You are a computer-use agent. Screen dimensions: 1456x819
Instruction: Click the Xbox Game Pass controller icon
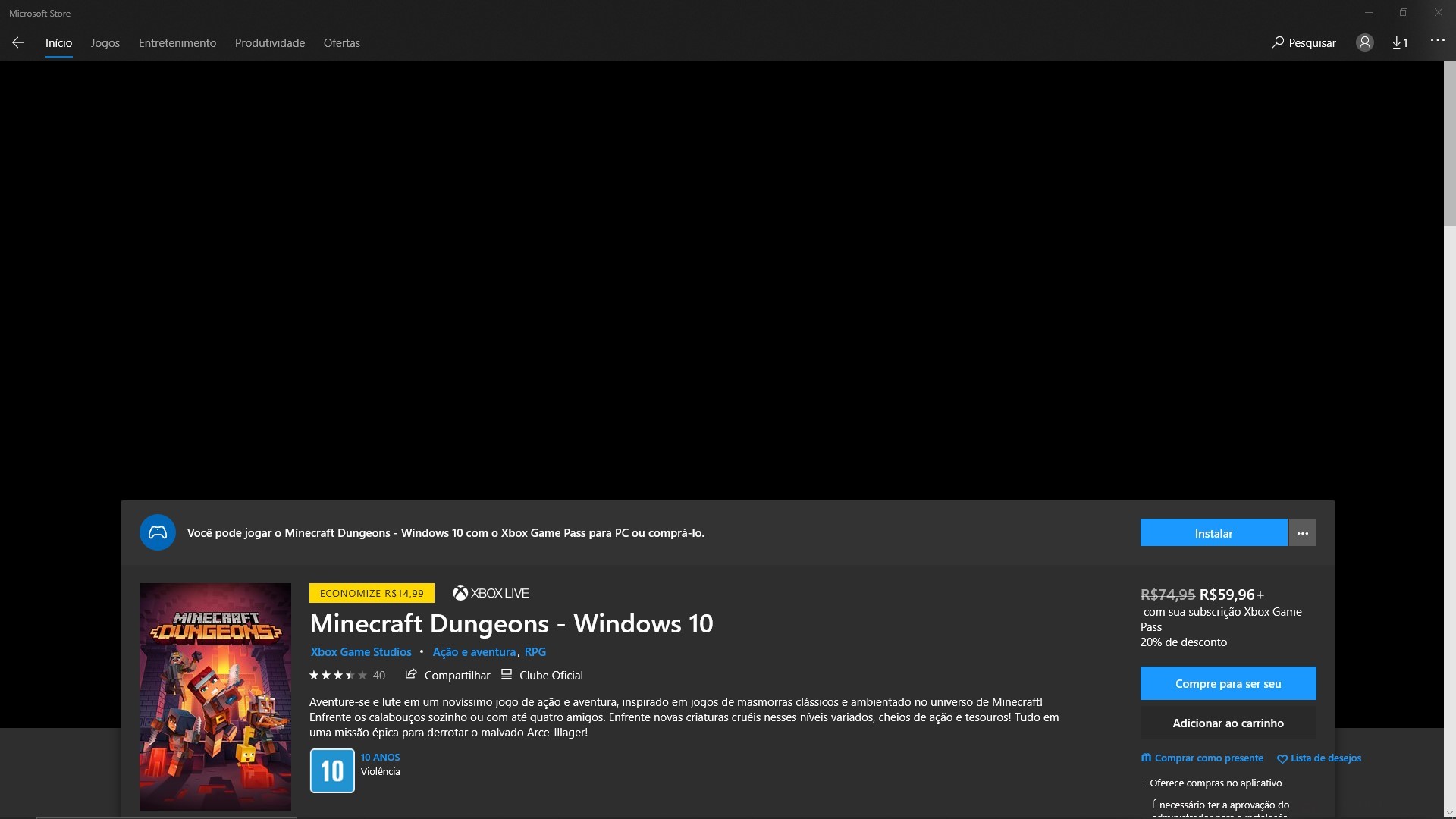coord(158,533)
